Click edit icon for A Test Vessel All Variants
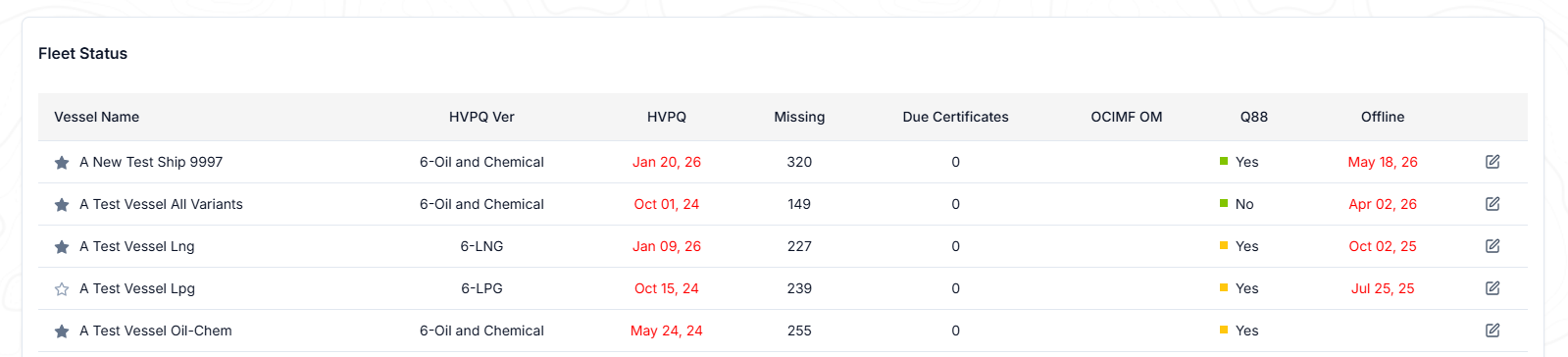This screenshot has width=1568, height=357. 1492,204
